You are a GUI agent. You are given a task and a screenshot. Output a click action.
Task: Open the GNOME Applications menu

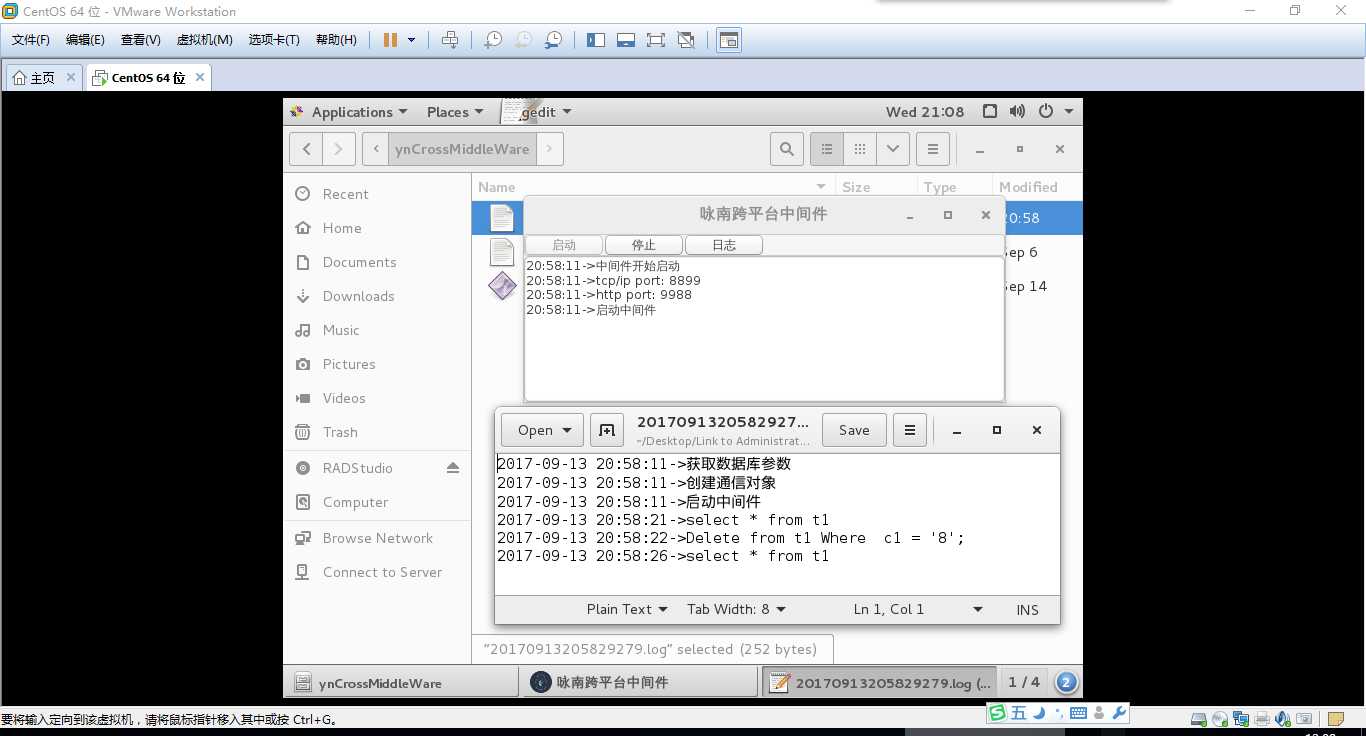coord(349,112)
